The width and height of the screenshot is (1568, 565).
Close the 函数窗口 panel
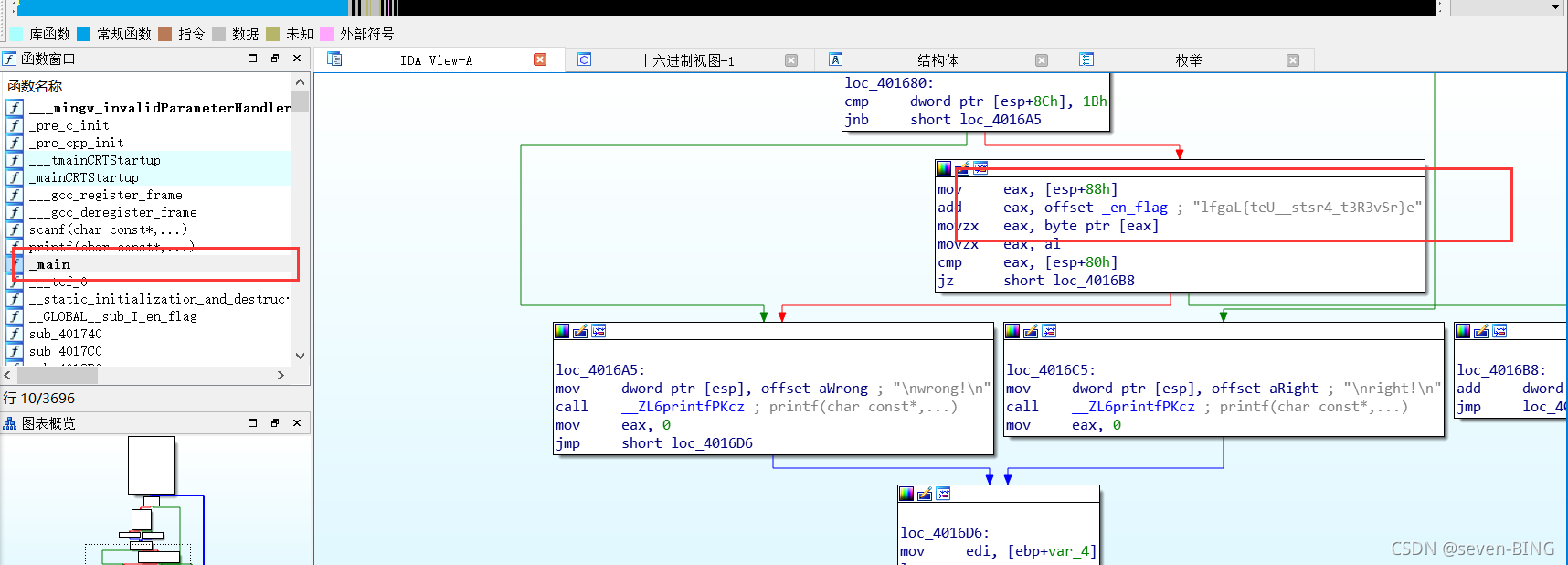point(297,59)
